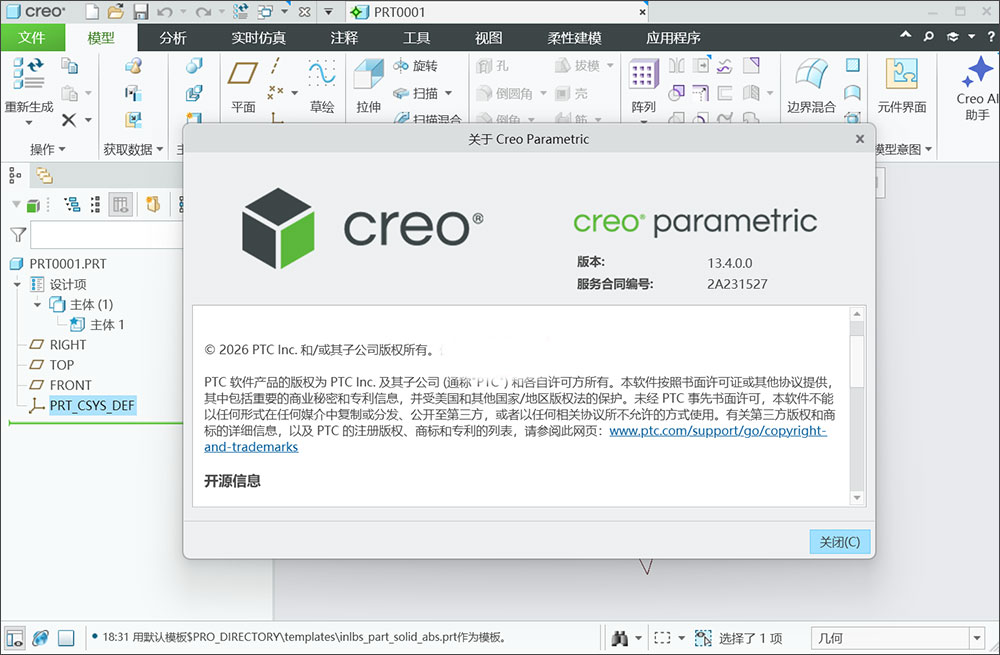
Task: Click the 拉伸 extrude tool
Action: tap(369, 87)
